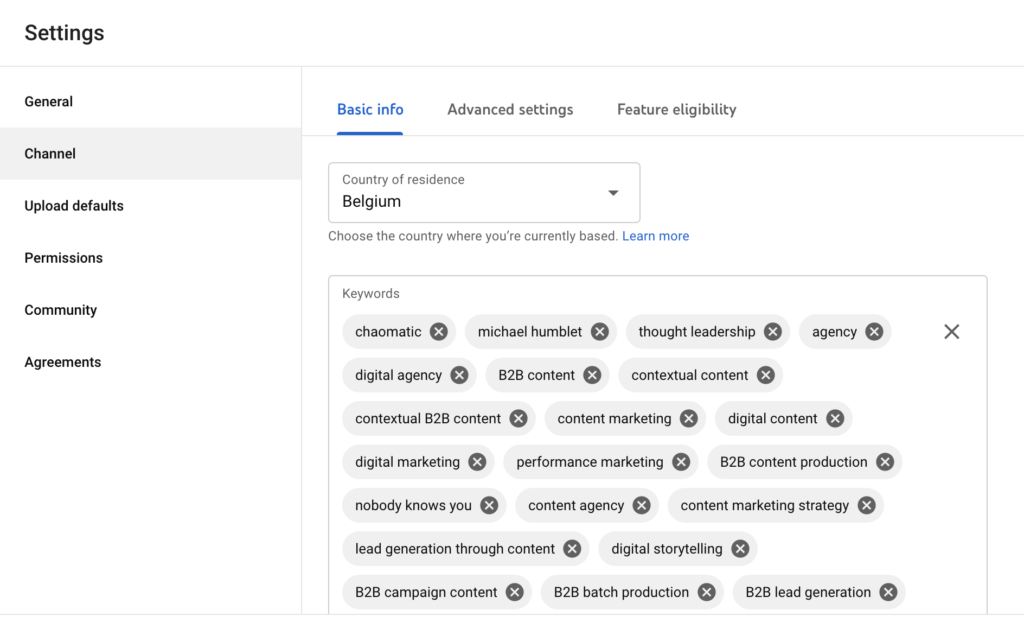Click the 'chaomatic' keyword text
The image size is (1024, 629).
pos(388,332)
